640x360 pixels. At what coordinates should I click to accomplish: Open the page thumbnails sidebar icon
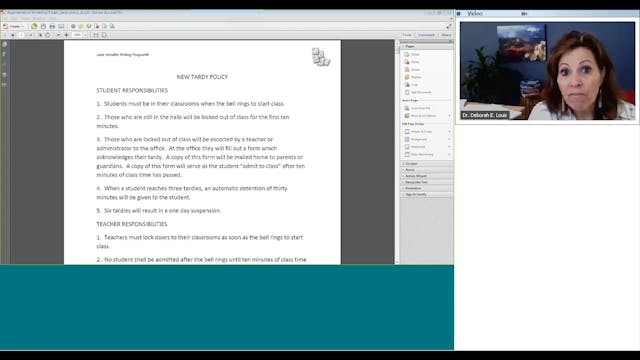(5, 44)
